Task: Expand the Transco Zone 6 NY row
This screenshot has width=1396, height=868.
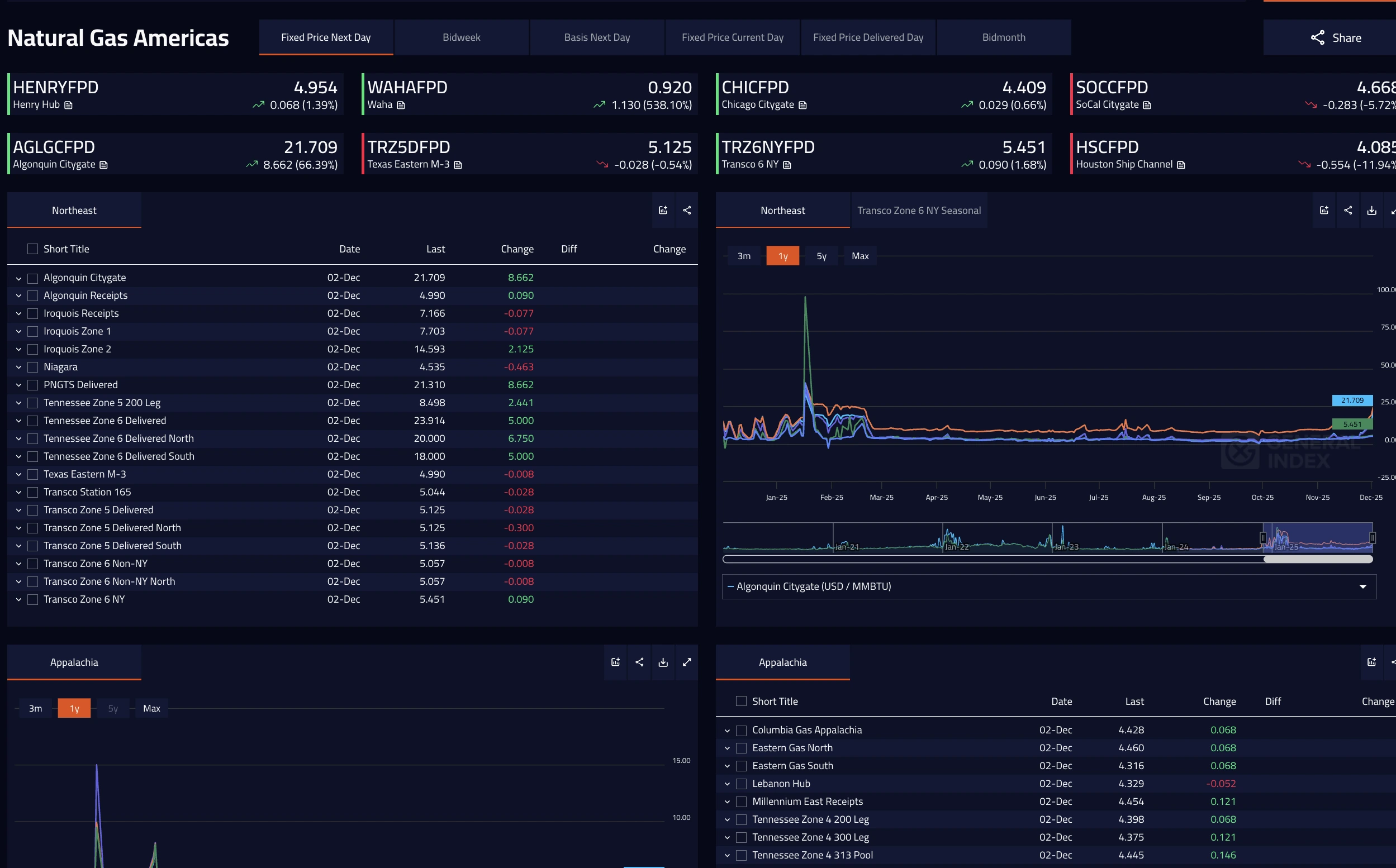Action: pos(18,599)
